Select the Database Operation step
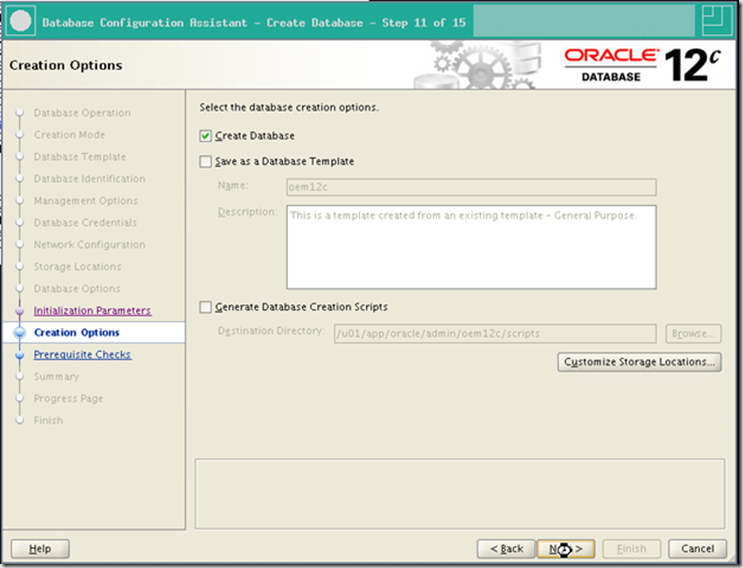Screen dimensions: 743x568 82,113
